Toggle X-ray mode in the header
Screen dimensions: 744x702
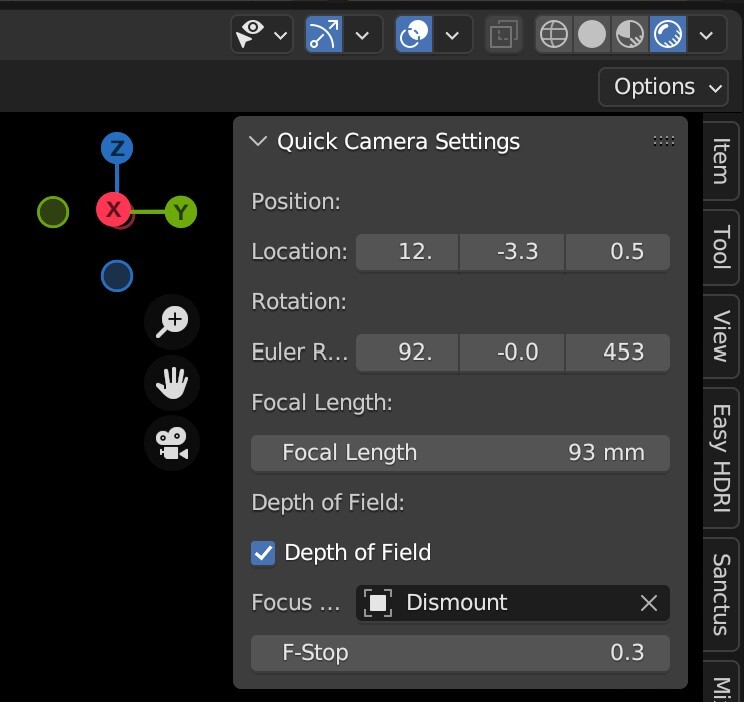502,35
